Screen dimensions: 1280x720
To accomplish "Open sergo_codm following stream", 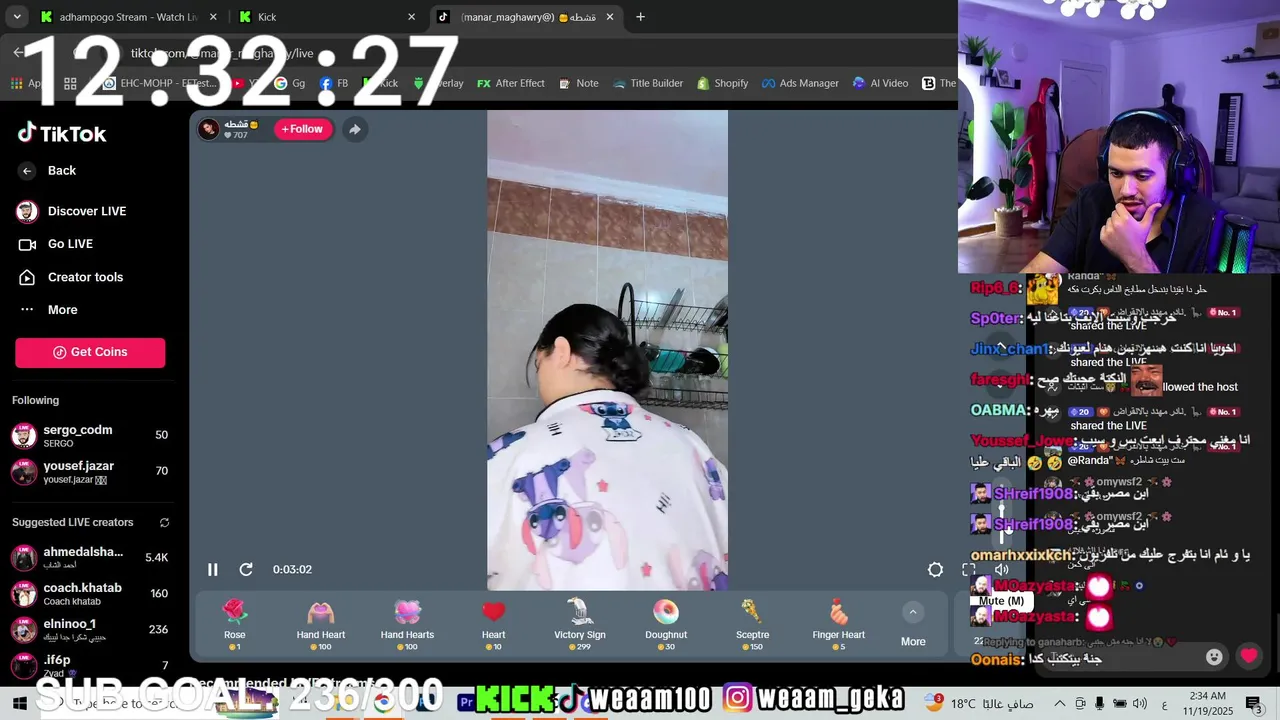I will pos(90,435).
